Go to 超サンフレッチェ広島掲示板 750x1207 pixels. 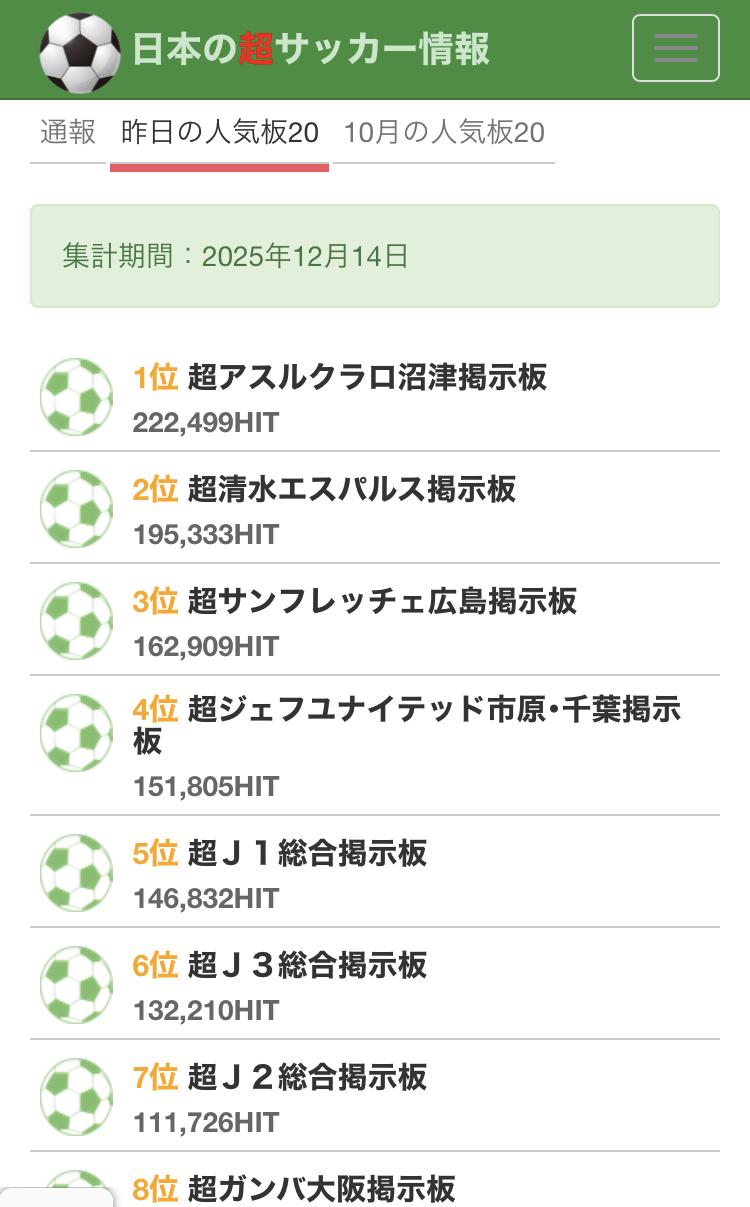tap(382, 602)
